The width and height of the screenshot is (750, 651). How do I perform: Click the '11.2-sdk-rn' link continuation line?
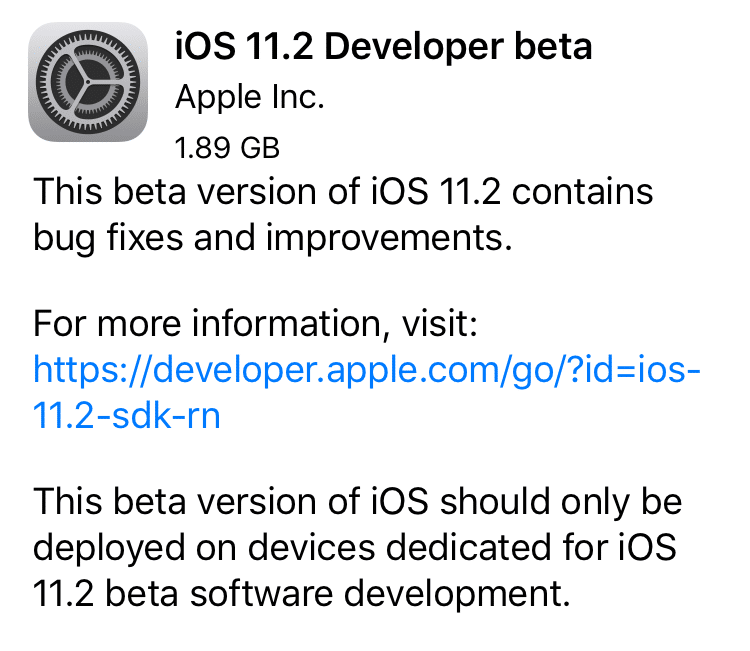[x=127, y=415]
